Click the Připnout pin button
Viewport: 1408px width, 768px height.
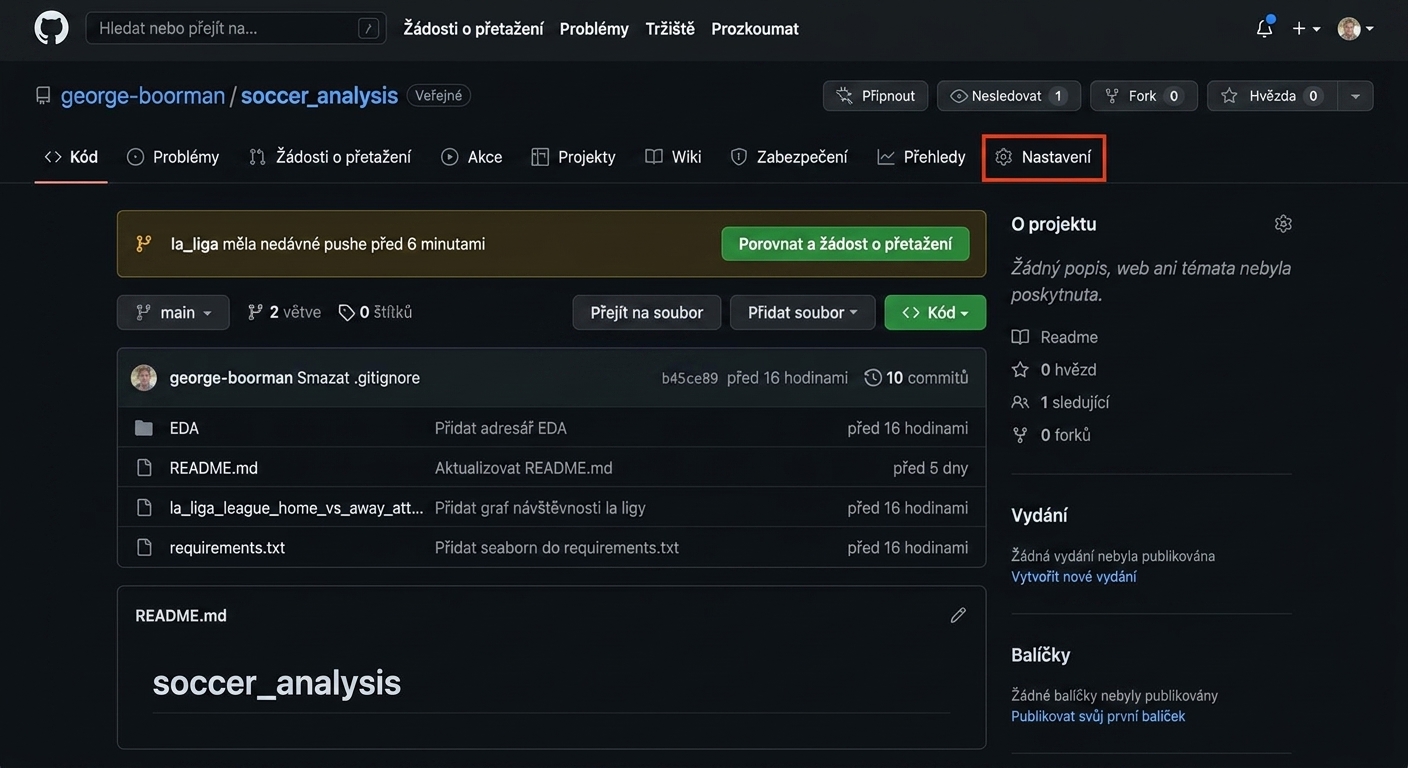click(875, 96)
